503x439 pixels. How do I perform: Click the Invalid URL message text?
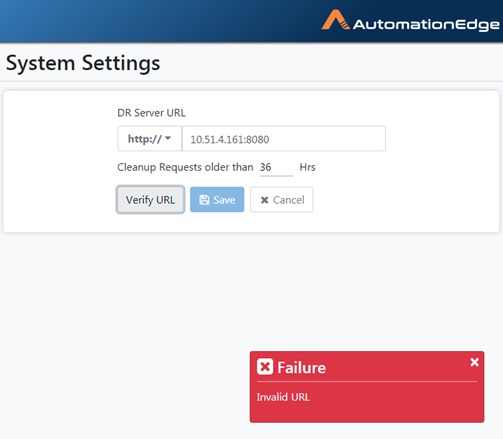283,397
